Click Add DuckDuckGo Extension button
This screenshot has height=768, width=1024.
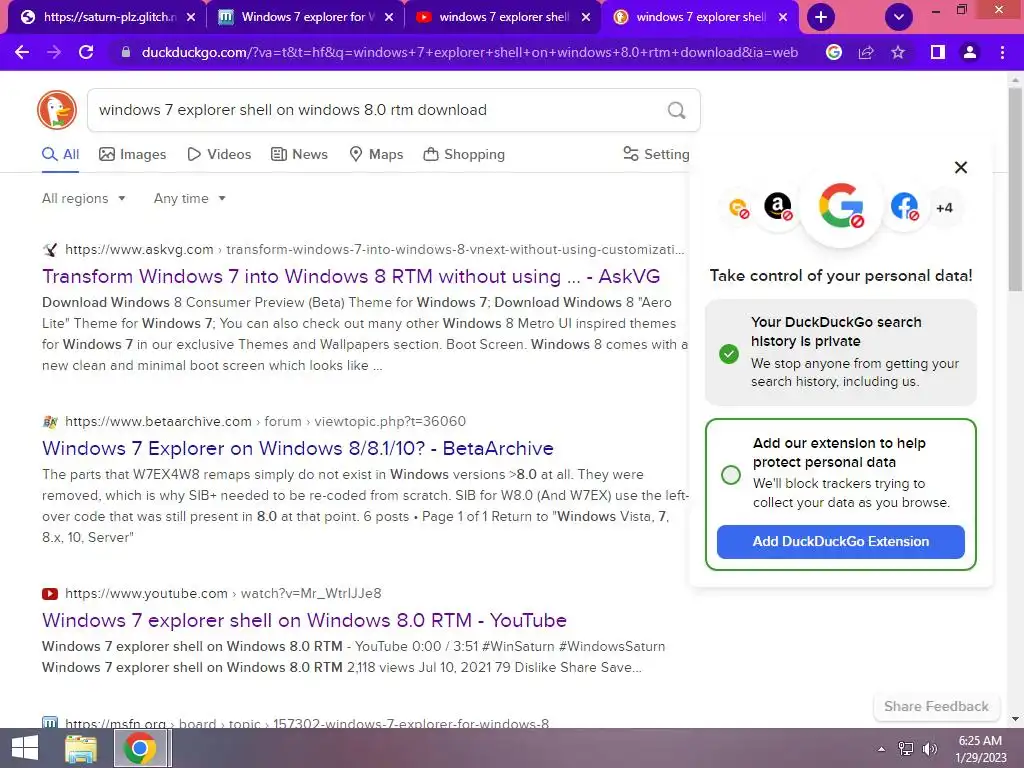point(840,541)
